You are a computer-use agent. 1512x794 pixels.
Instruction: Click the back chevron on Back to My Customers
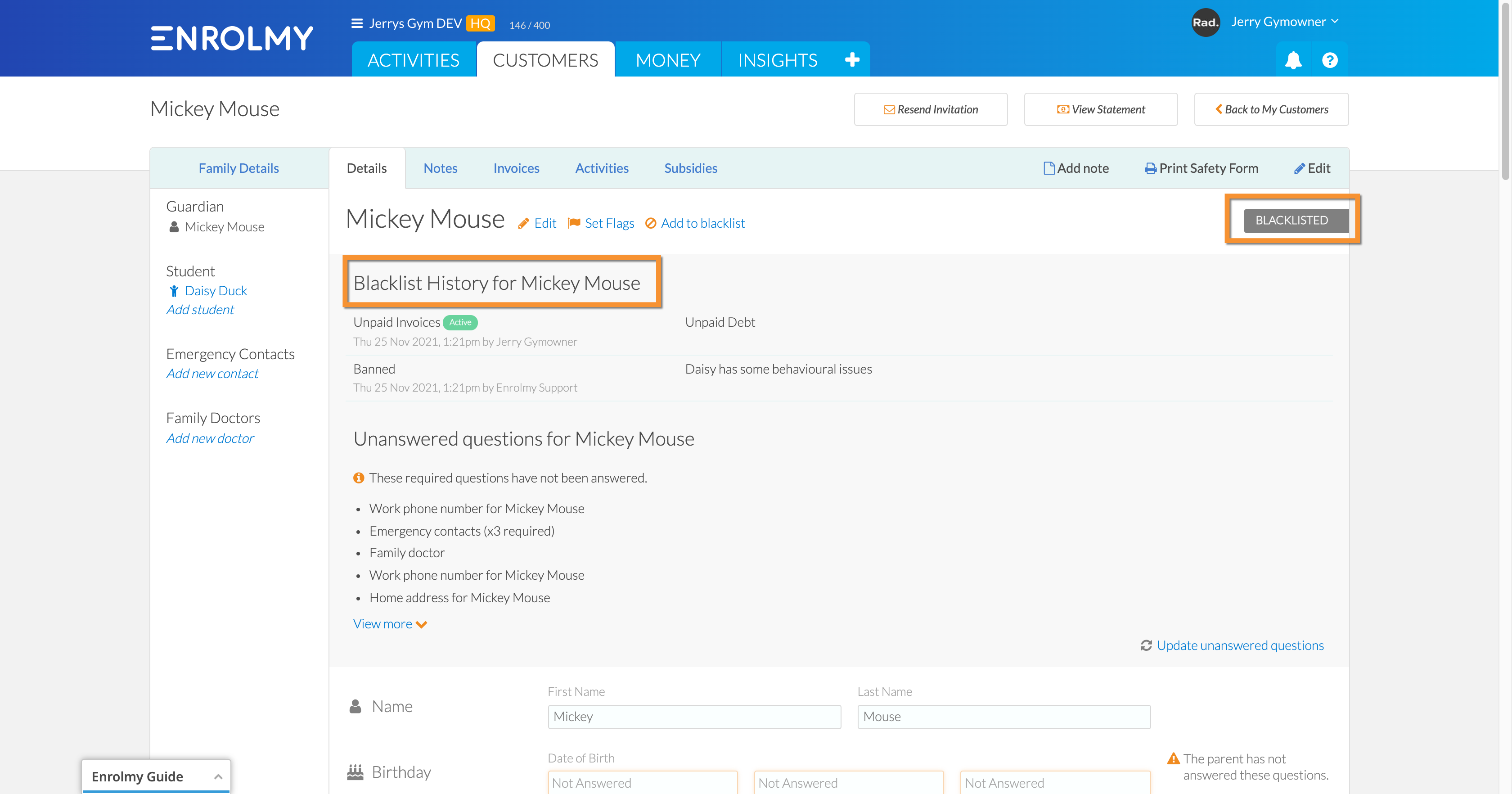pos(1219,109)
